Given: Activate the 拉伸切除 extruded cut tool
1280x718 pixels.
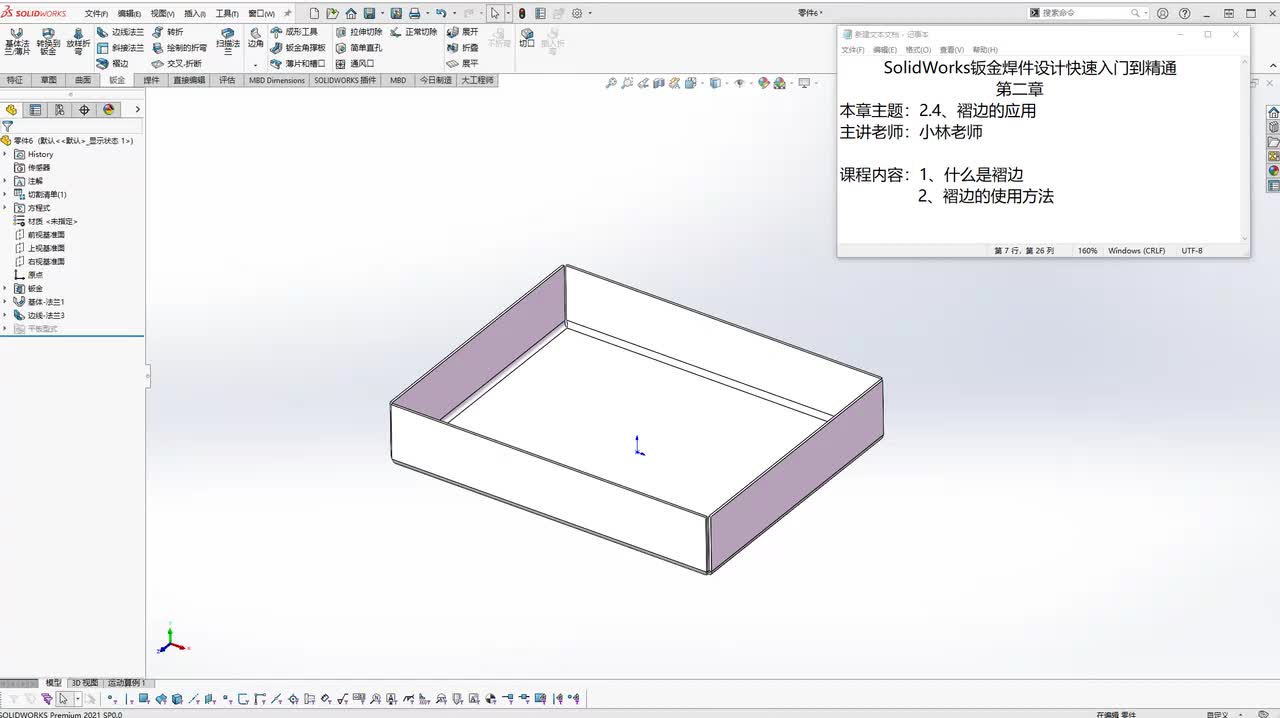Looking at the screenshot, I should coord(359,32).
